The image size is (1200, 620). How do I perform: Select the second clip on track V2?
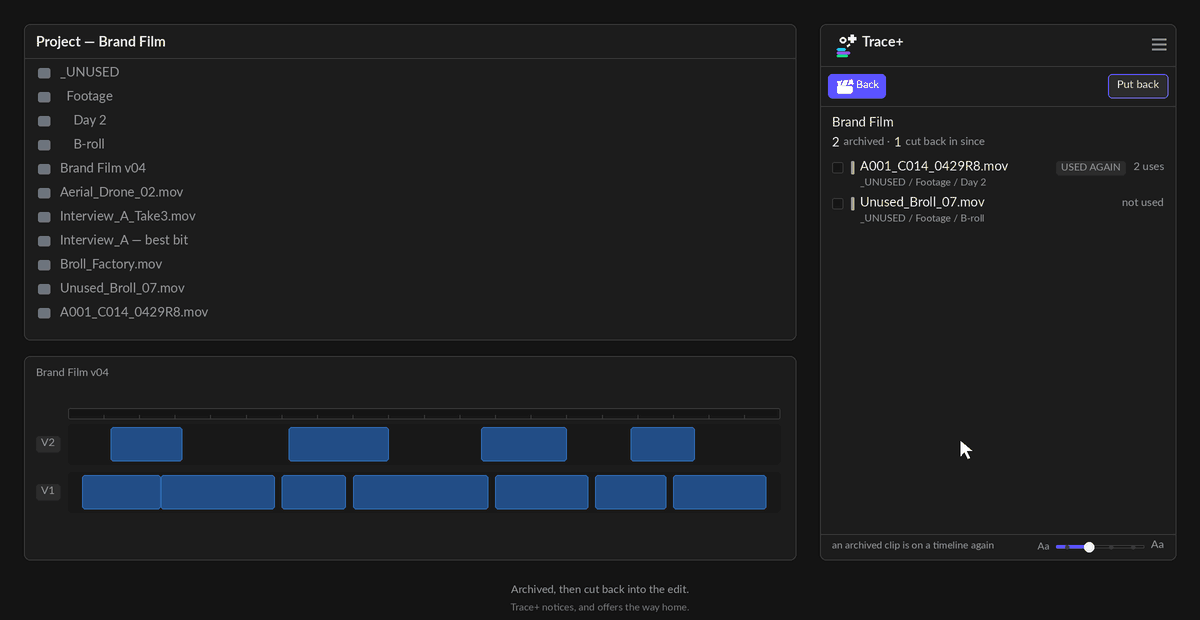[339, 444]
